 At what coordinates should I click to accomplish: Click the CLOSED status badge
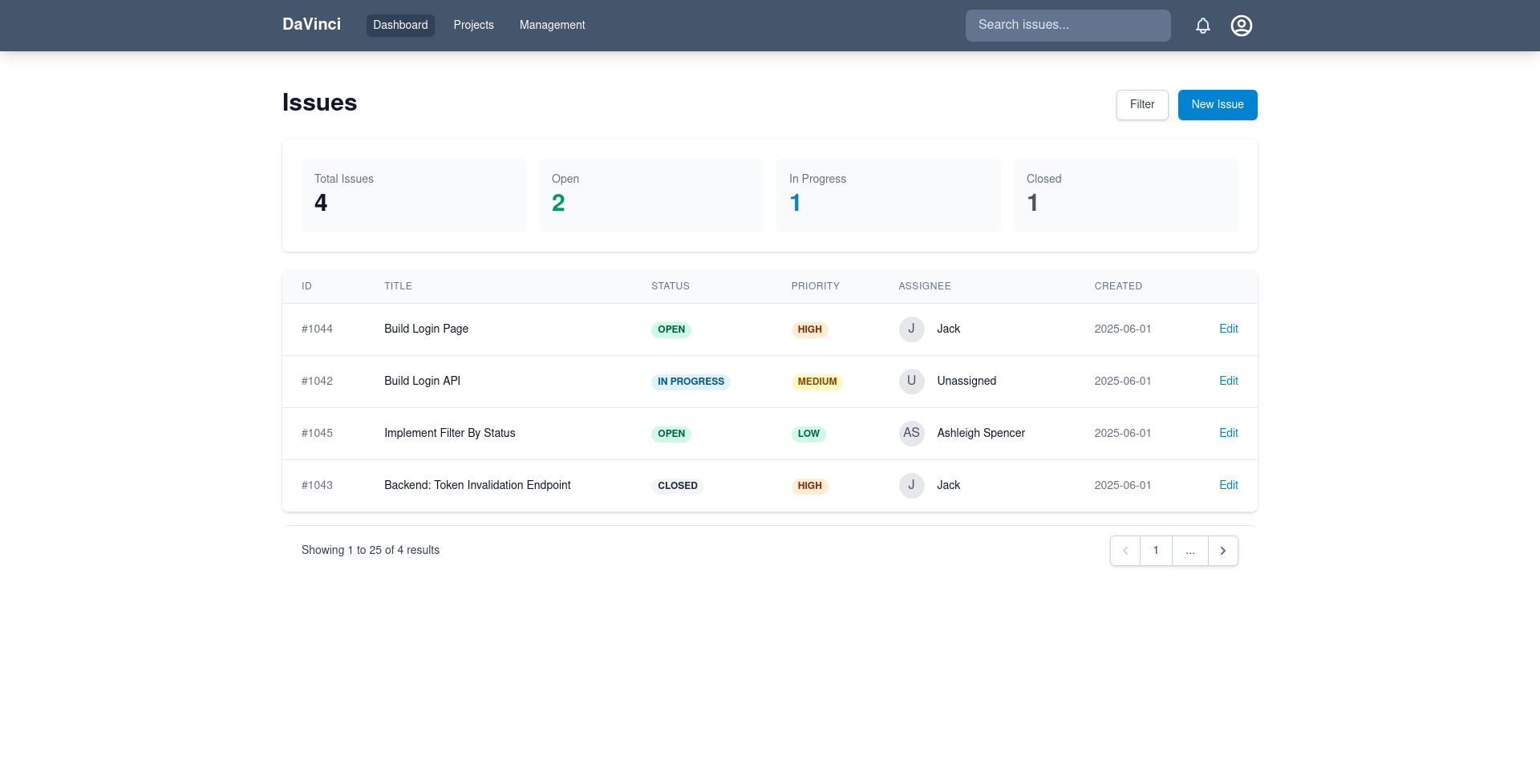point(678,486)
